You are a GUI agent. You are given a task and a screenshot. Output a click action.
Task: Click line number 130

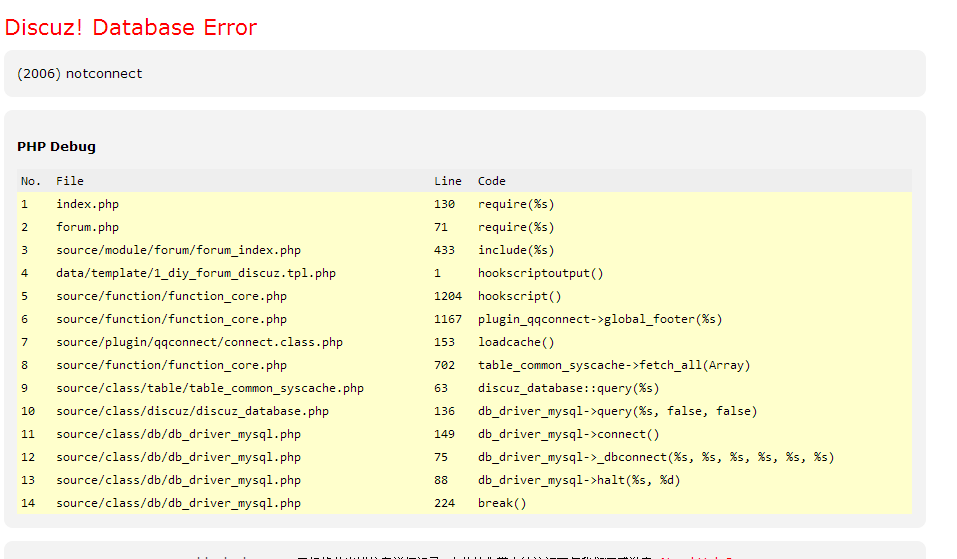pos(444,204)
